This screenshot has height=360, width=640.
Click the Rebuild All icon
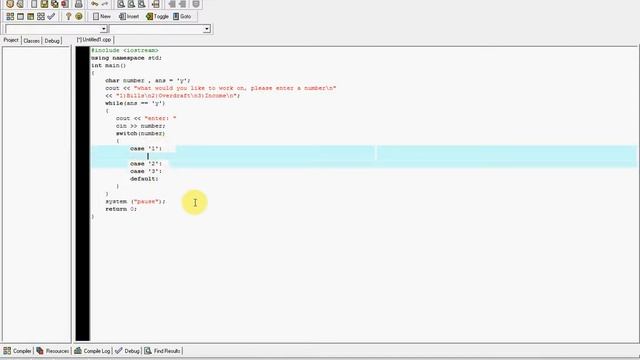pyautogui.click(x=41, y=16)
